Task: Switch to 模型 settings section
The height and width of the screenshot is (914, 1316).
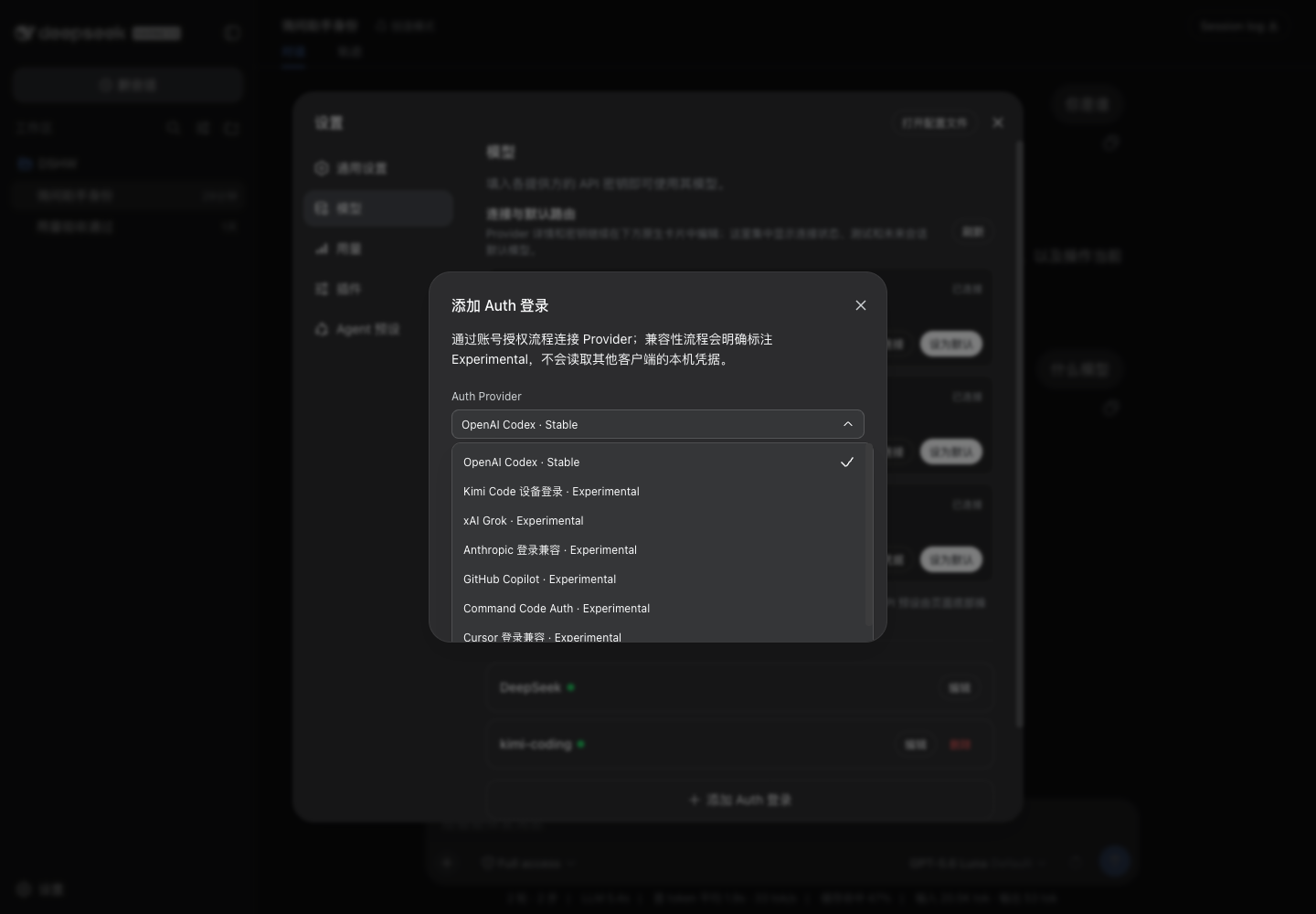Action: [378, 208]
